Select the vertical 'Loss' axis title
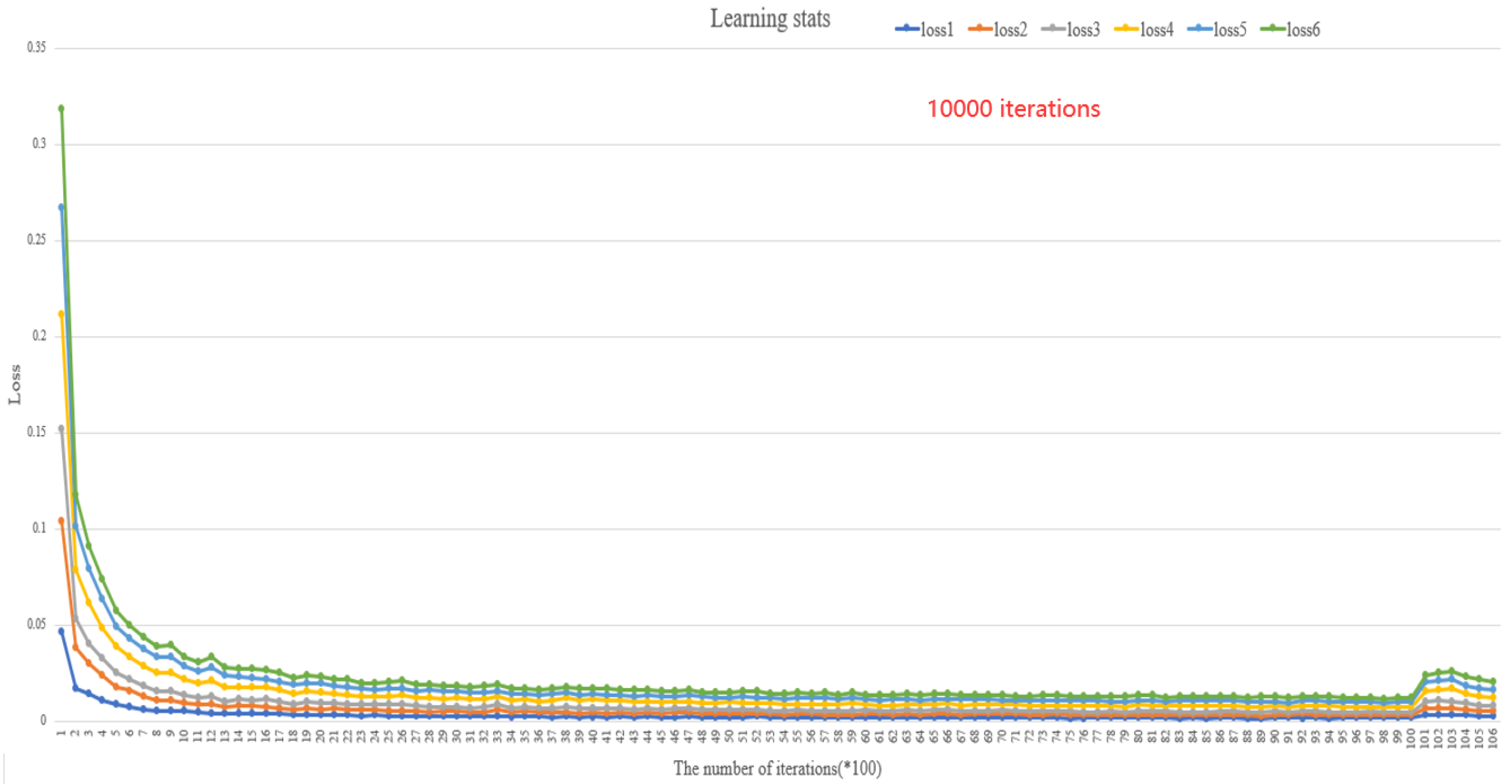Screen dimensions: 1512x784 (15, 385)
